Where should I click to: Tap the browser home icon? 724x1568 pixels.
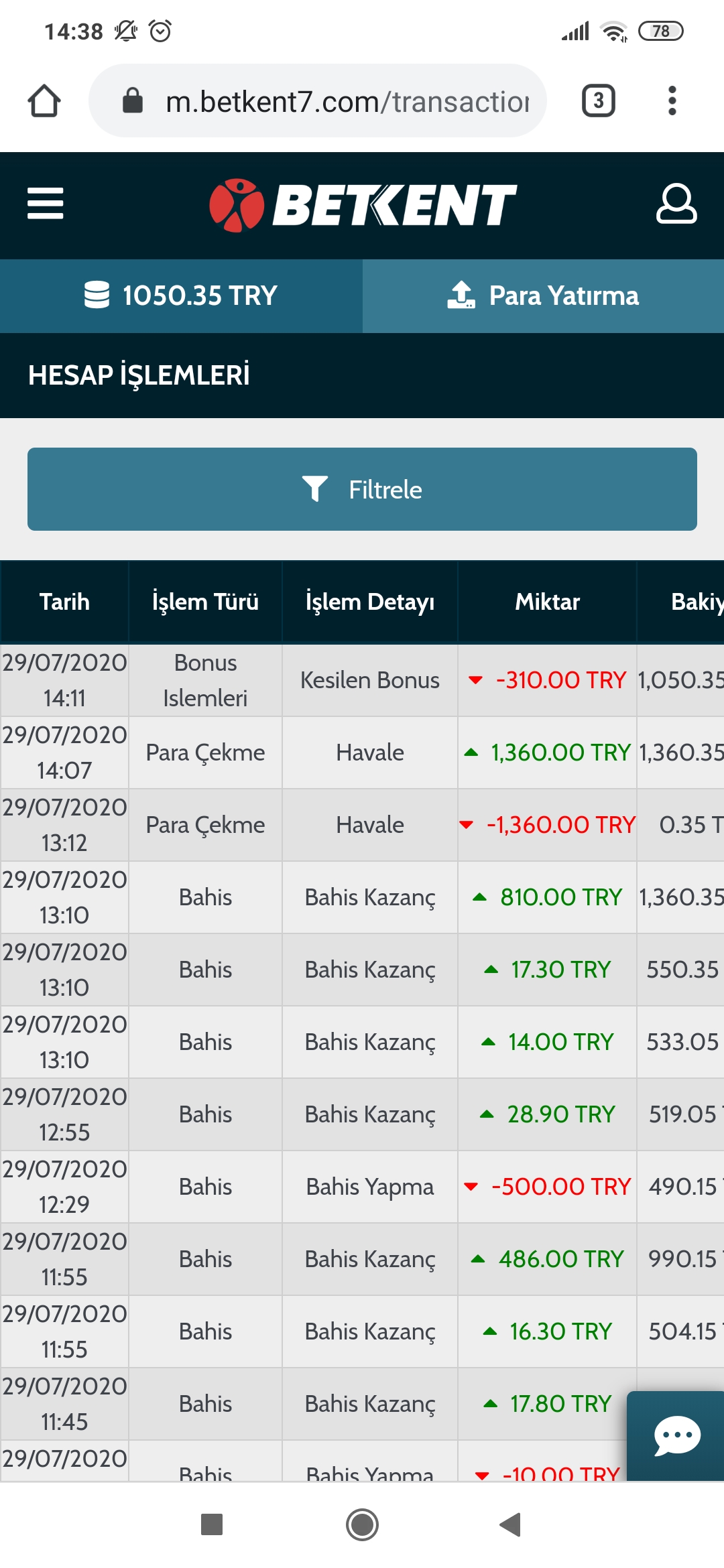[x=44, y=101]
